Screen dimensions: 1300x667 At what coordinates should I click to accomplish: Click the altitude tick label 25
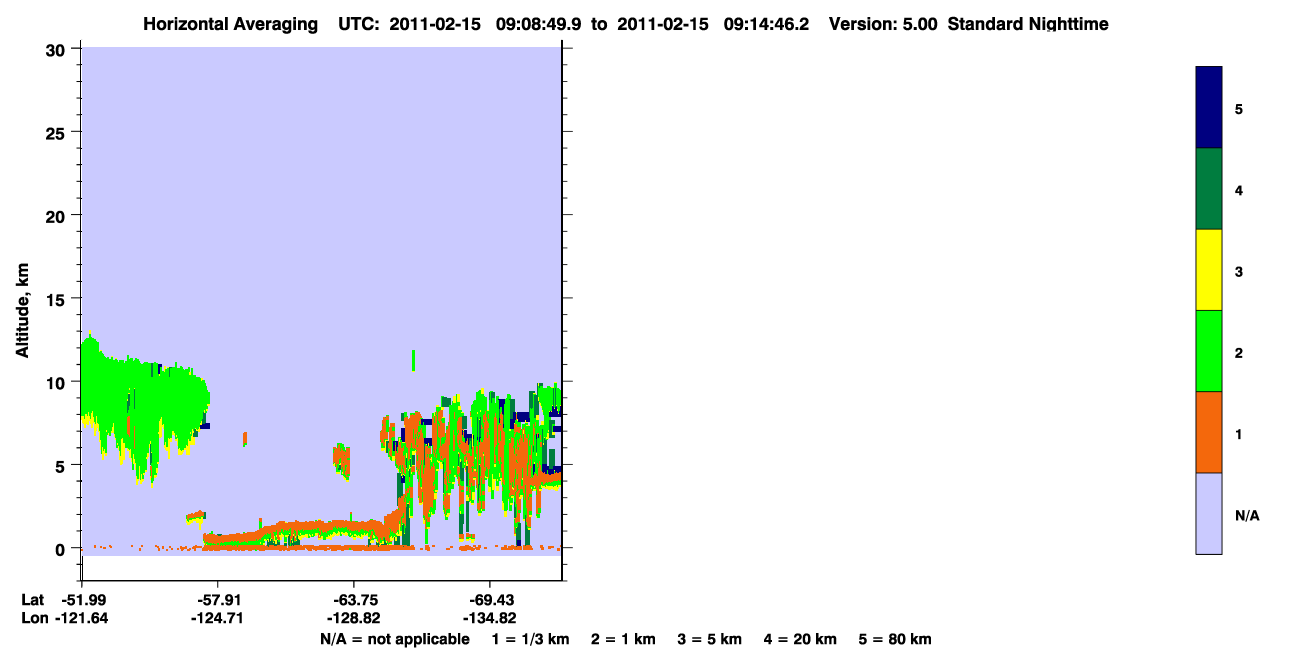tap(58, 132)
